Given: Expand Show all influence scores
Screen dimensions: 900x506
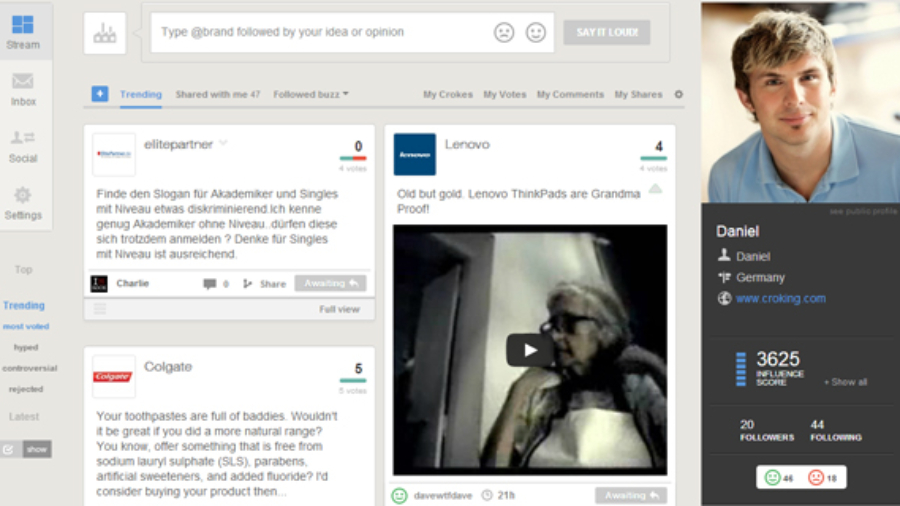Looking at the screenshot, I should point(845,382).
